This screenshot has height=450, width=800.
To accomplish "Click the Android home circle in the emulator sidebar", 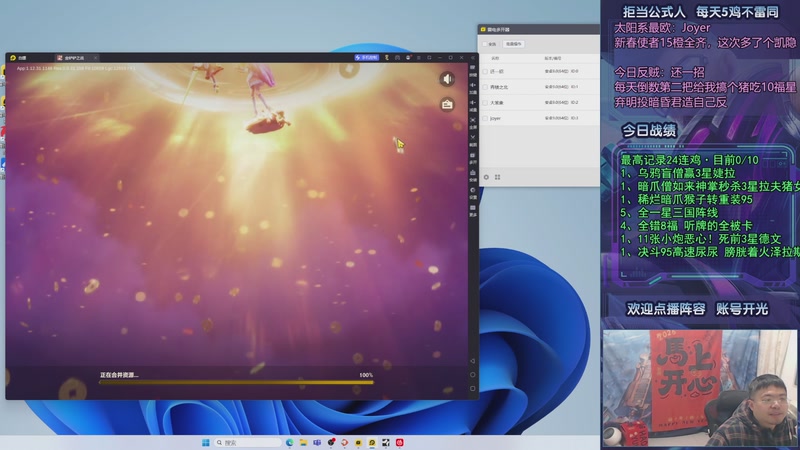I will click(472, 374).
